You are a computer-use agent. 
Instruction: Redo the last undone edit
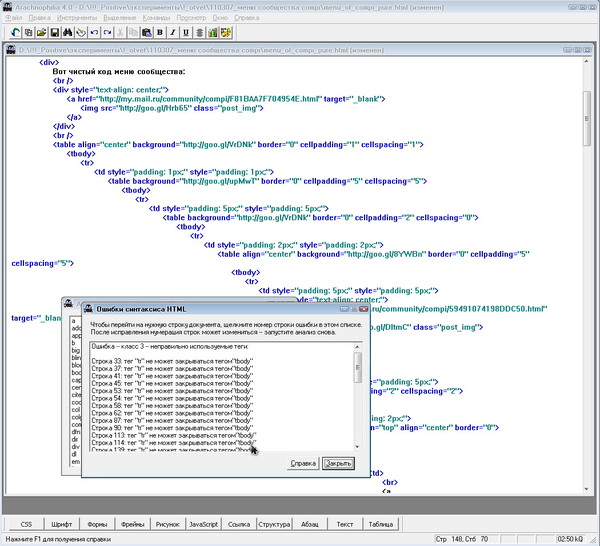(107, 33)
